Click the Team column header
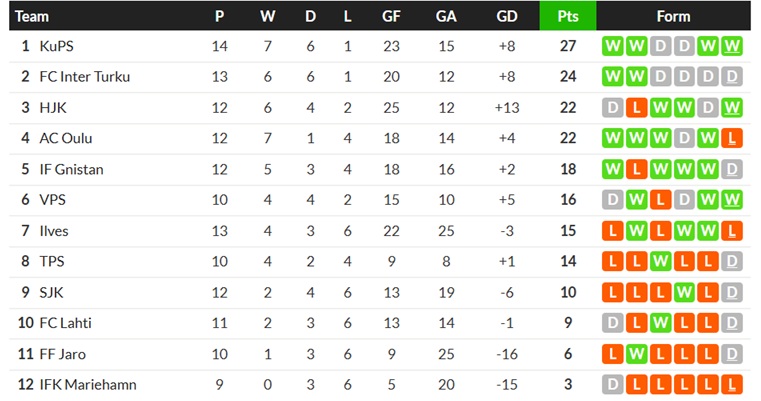Image resolution: width=761 pixels, height=401 pixels. tap(32, 16)
